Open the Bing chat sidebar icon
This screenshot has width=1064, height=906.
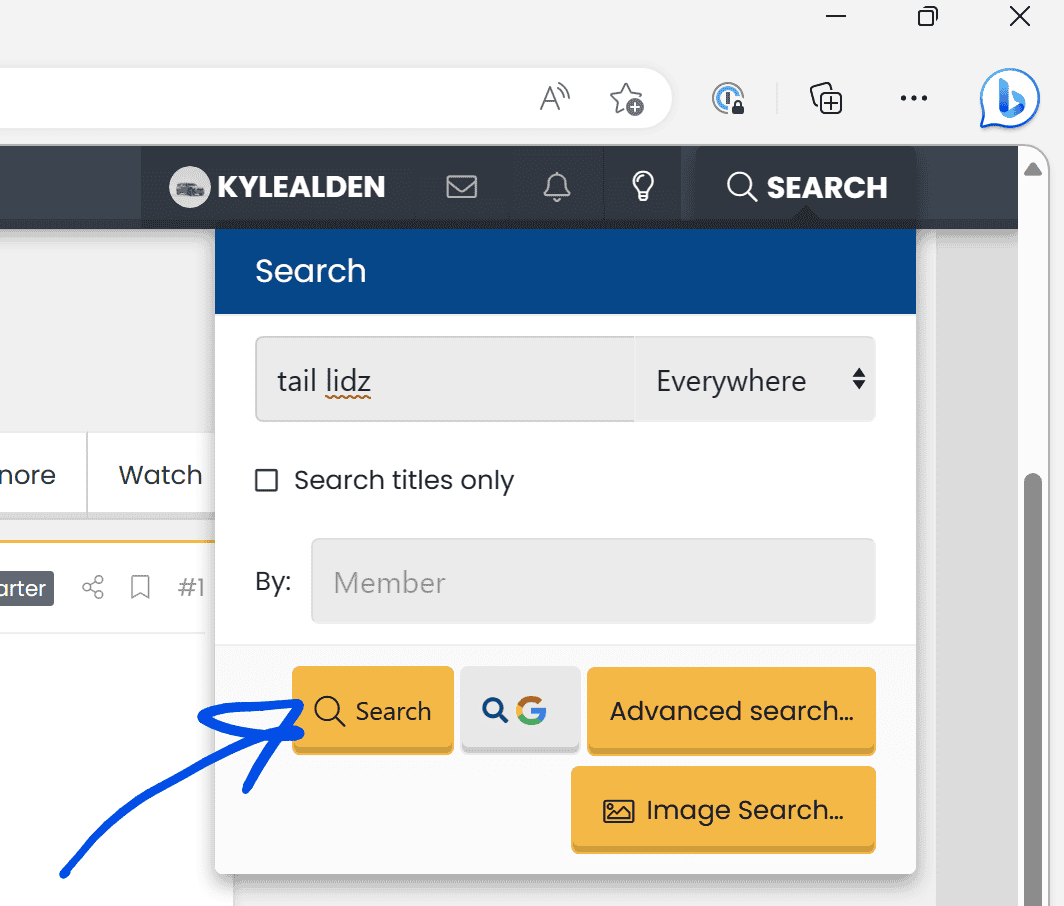(x=1009, y=98)
